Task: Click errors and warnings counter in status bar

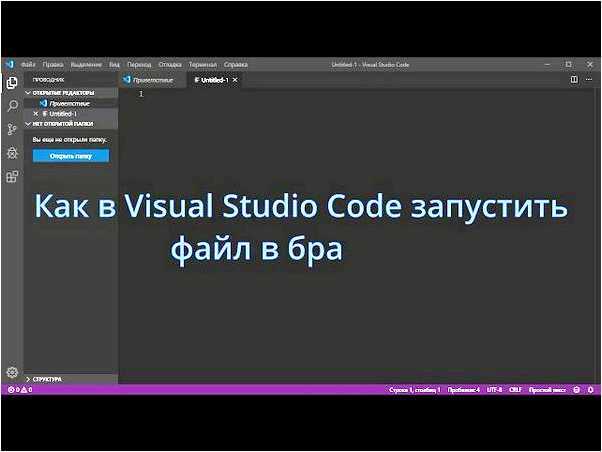Action: point(20,389)
